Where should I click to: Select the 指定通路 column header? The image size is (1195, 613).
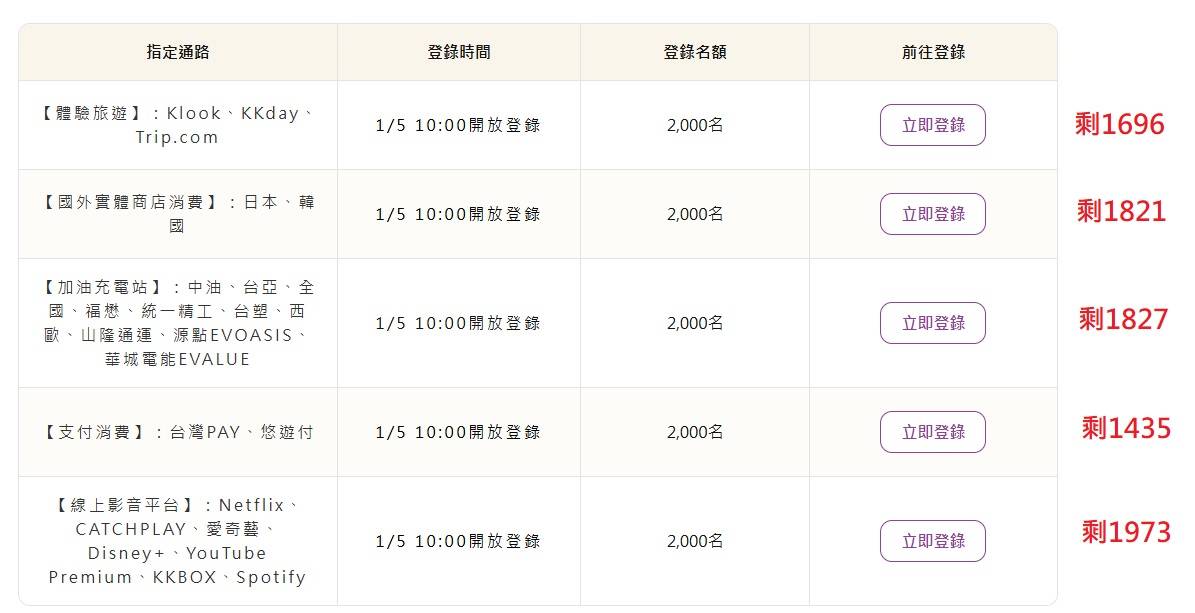point(178,52)
